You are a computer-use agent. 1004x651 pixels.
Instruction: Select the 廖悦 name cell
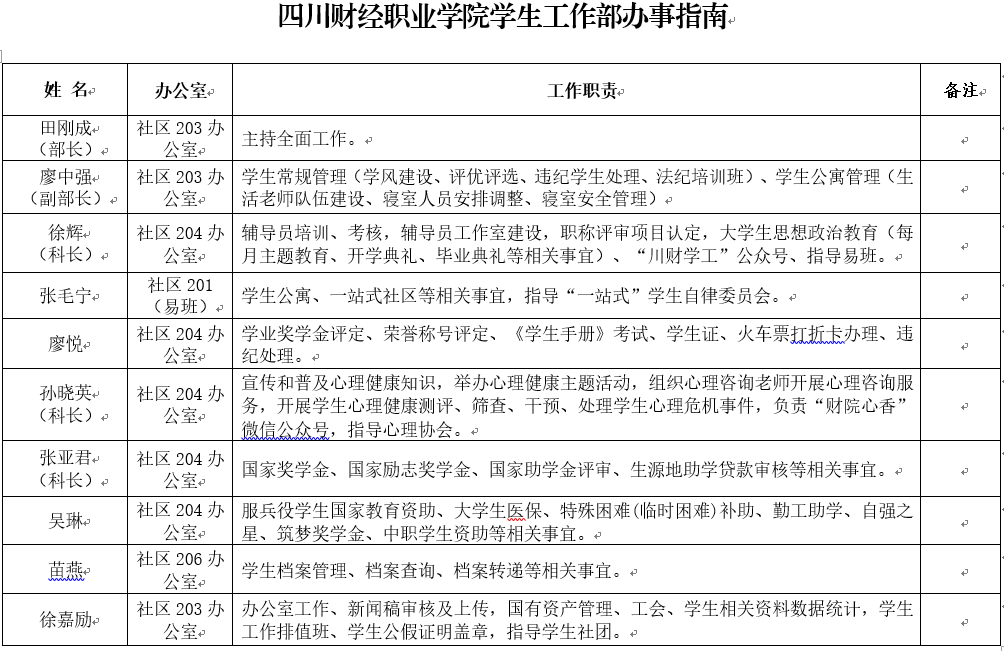pos(66,344)
